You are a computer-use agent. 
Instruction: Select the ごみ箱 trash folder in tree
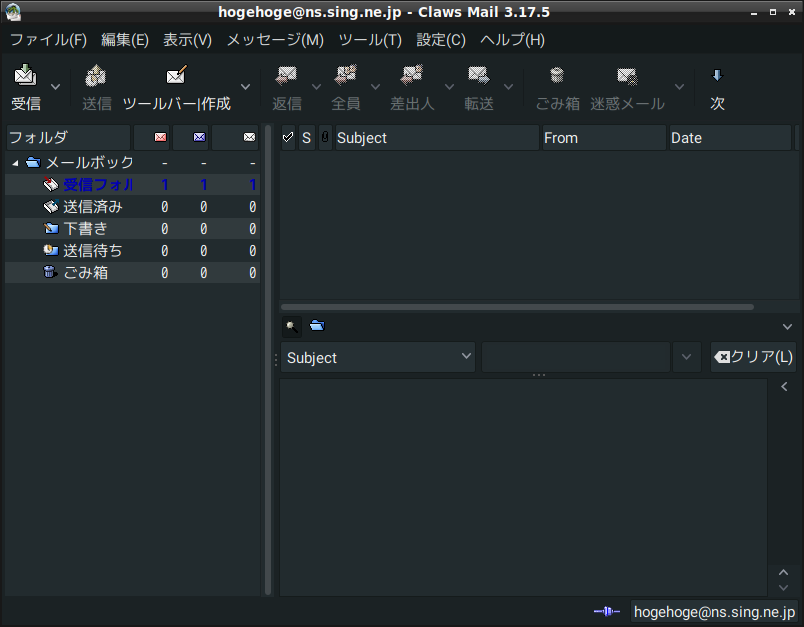pyautogui.click(x=132, y=273)
